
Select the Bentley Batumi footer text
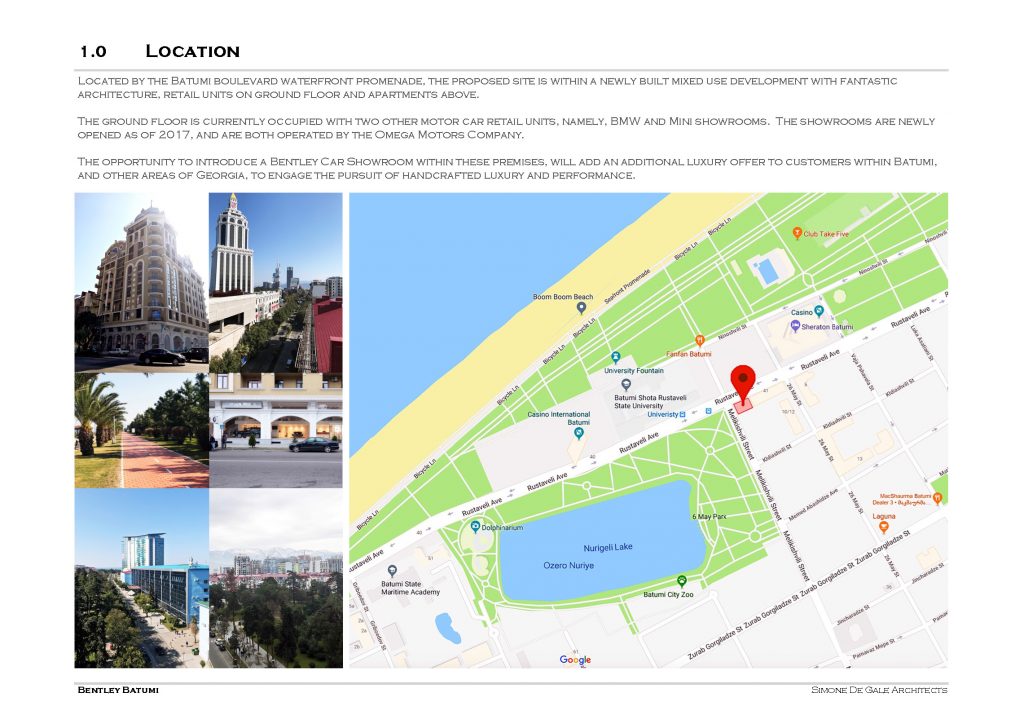(x=118, y=690)
